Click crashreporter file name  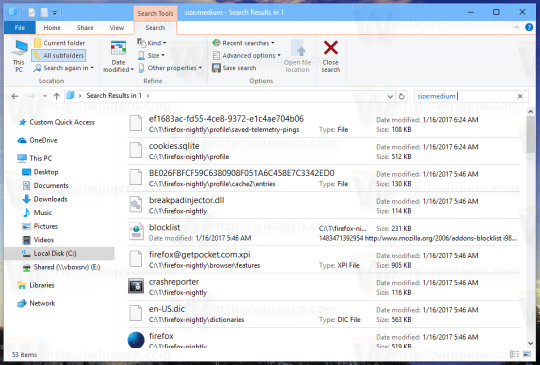[x=174, y=282]
